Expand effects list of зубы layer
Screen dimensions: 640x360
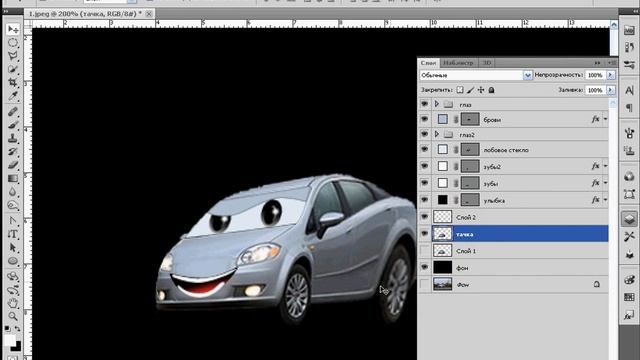605,183
